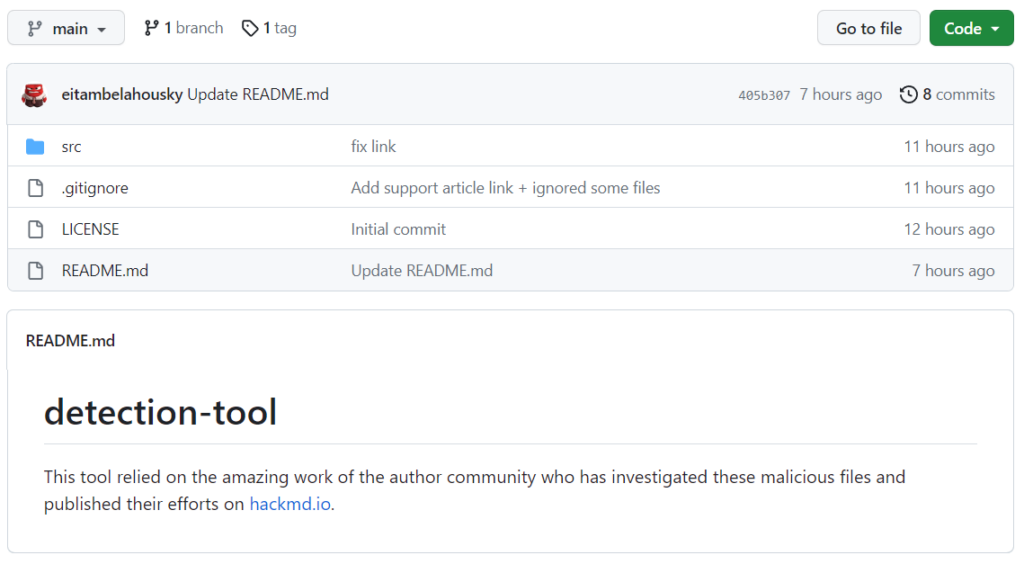Open the src folder
Screen dimensions: 1024x564
point(71,147)
